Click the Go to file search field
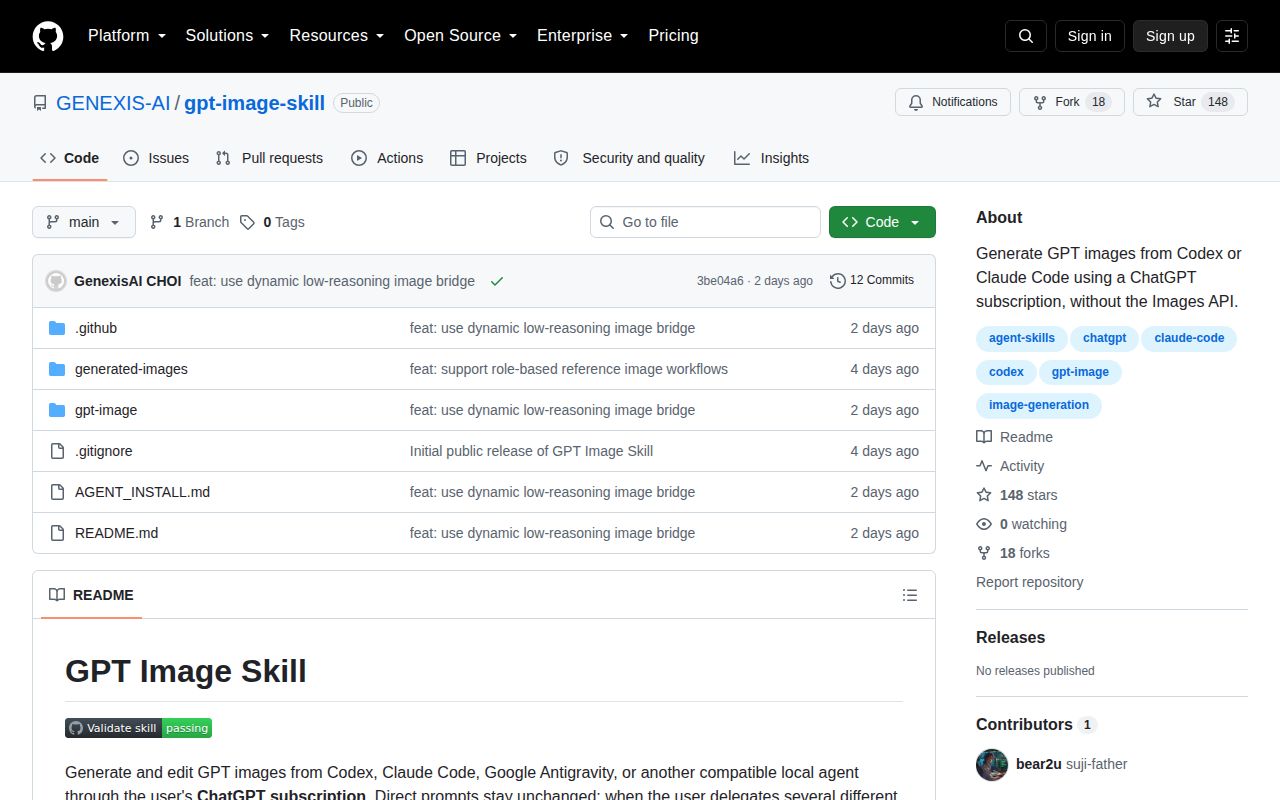 [x=705, y=222]
